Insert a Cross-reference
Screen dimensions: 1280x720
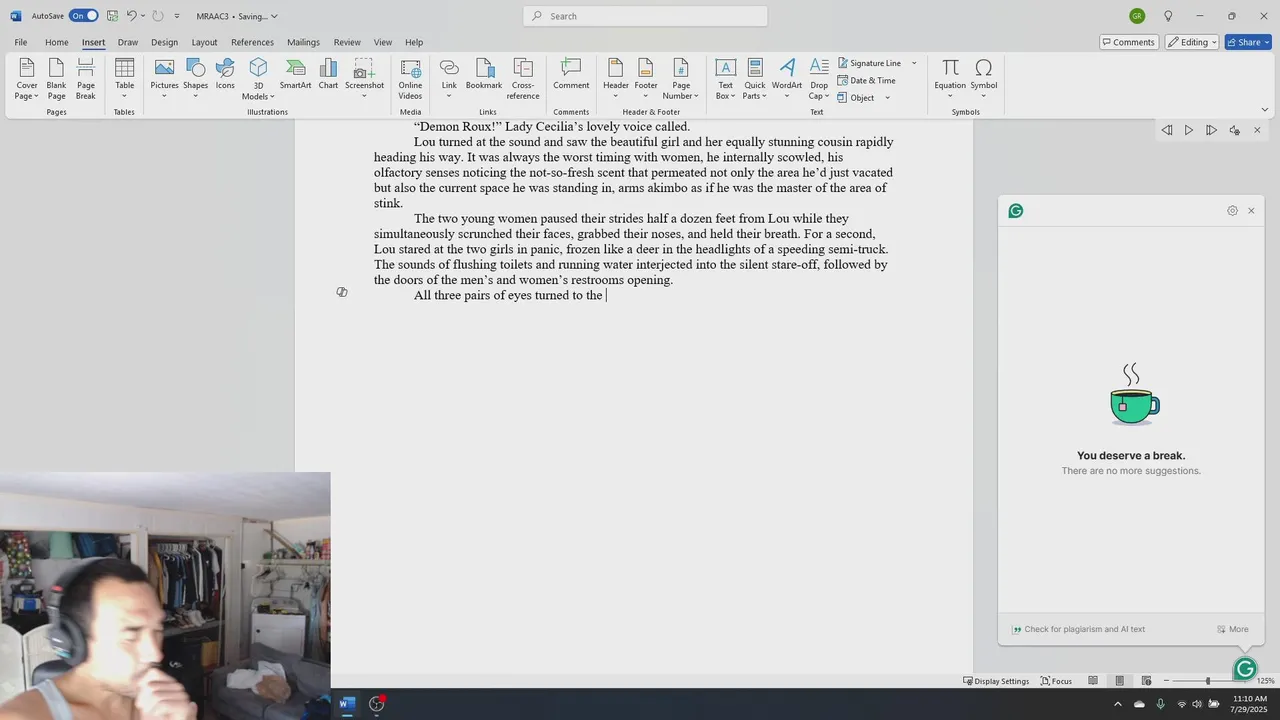coord(523,79)
